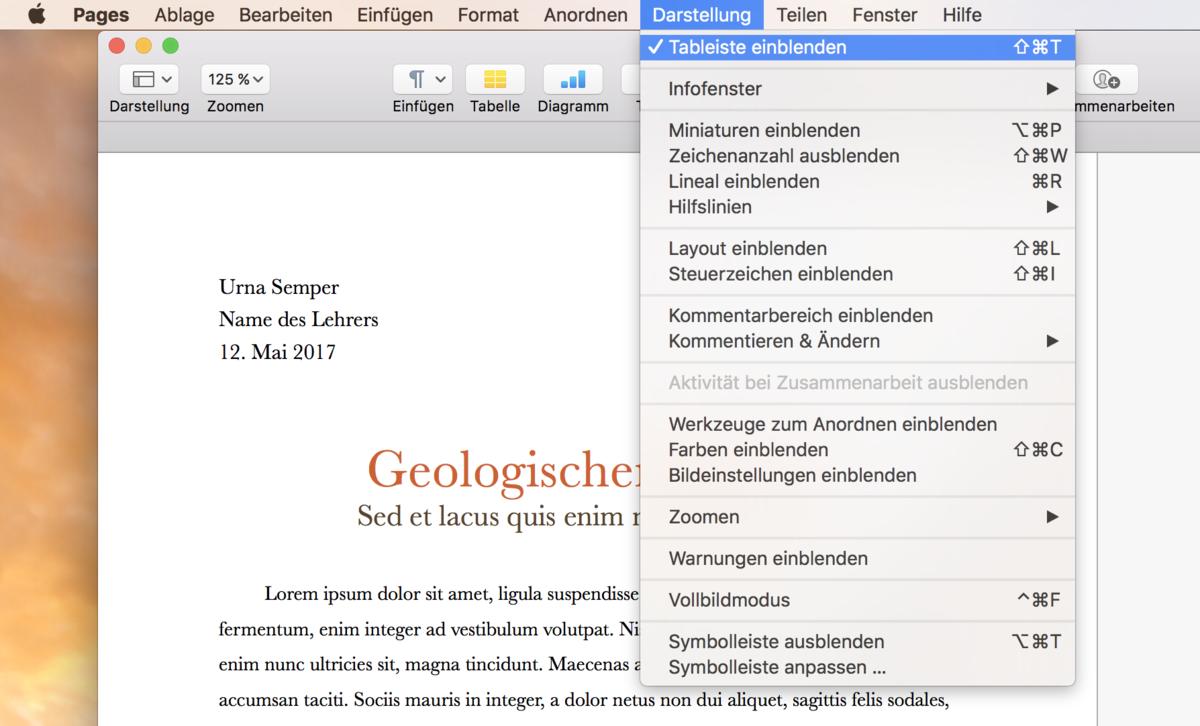Viewport: 1200px width, 726px height.
Task: Click the green fullscreen window button
Action: pyautogui.click(x=170, y=45)
